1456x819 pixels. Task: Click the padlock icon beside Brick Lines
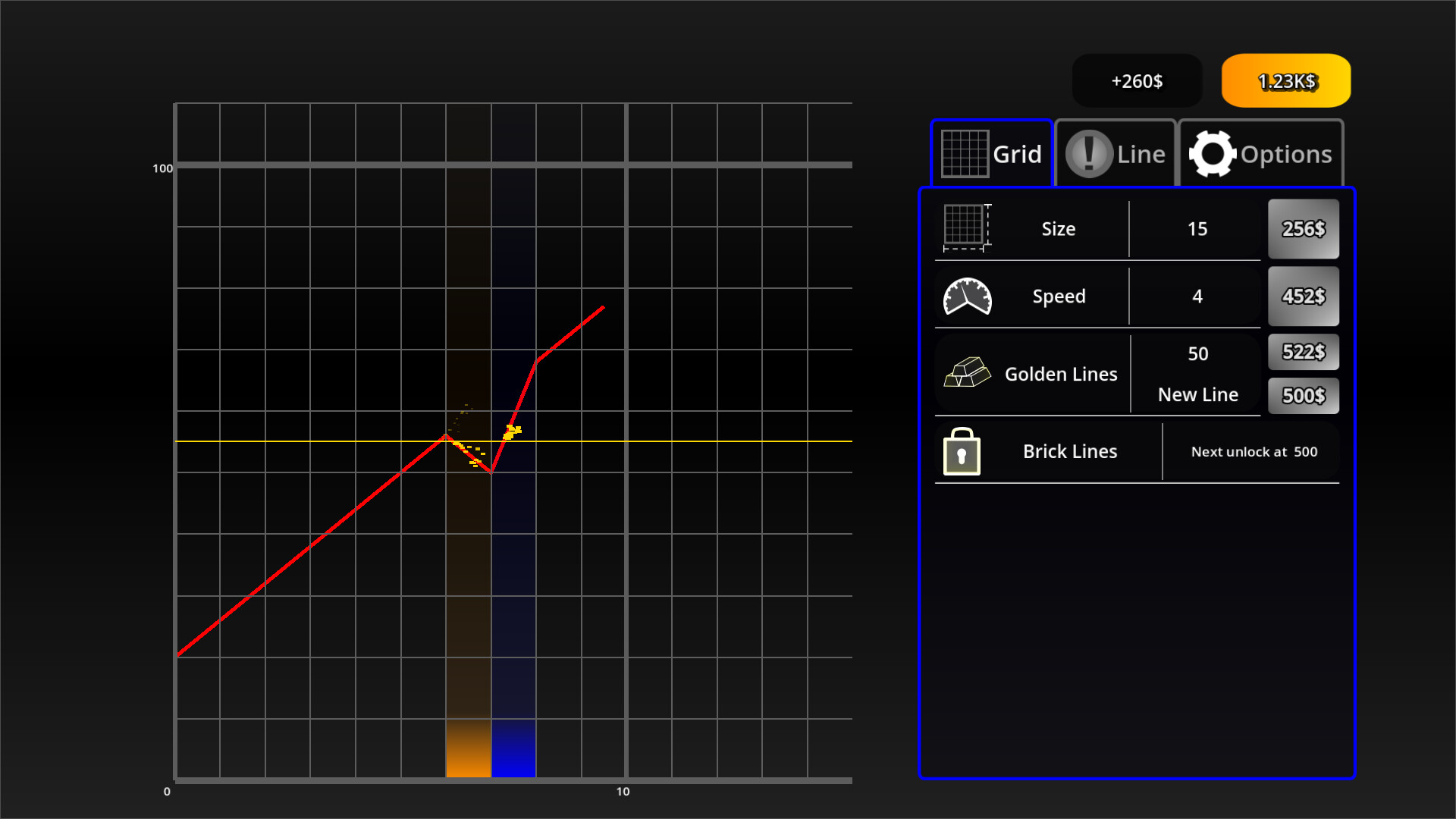(962, 451)
